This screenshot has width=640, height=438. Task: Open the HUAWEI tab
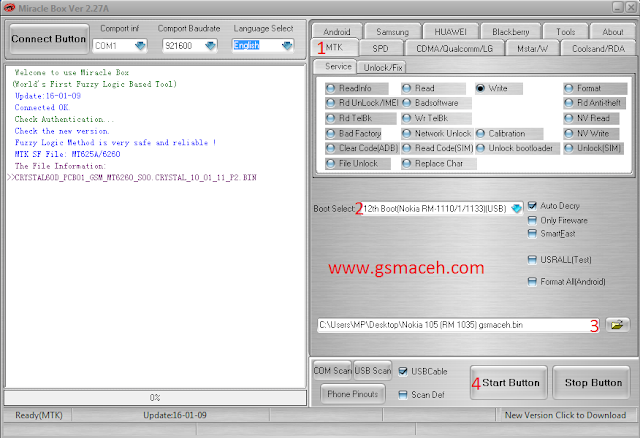point(450,31)
